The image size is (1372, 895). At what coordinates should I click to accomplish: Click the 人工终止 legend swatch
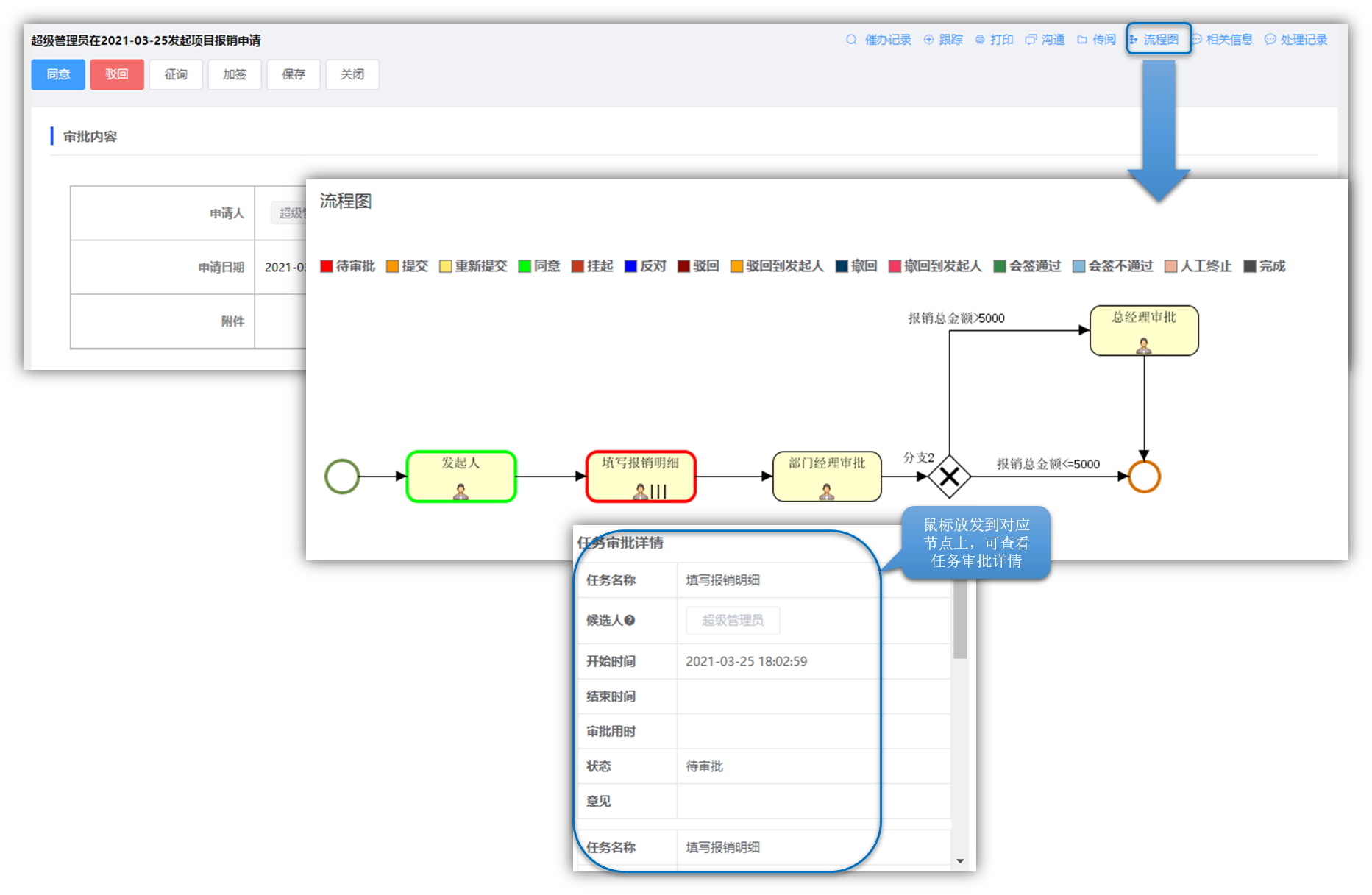point(1171,266)
